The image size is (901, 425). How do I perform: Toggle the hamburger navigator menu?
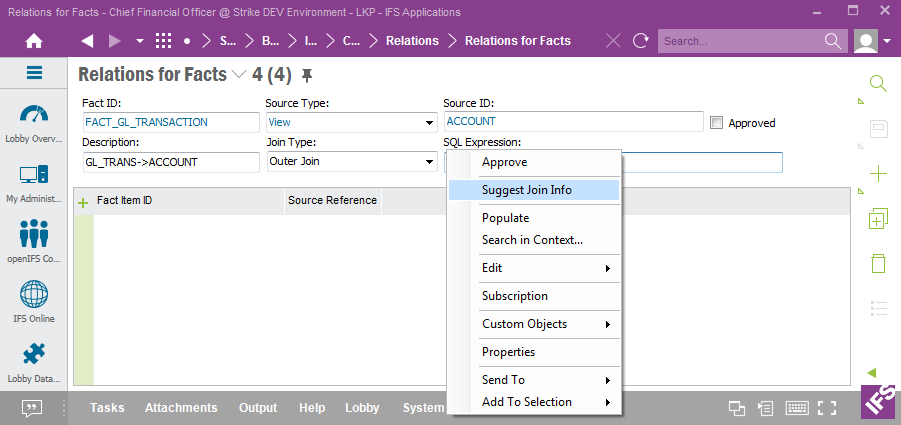tap(34, 73)
